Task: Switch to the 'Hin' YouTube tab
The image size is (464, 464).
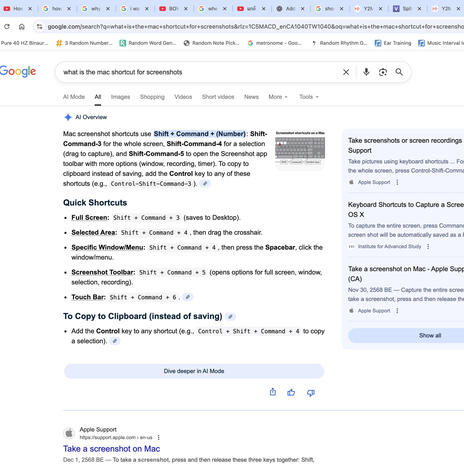Action: coord(13,9)
